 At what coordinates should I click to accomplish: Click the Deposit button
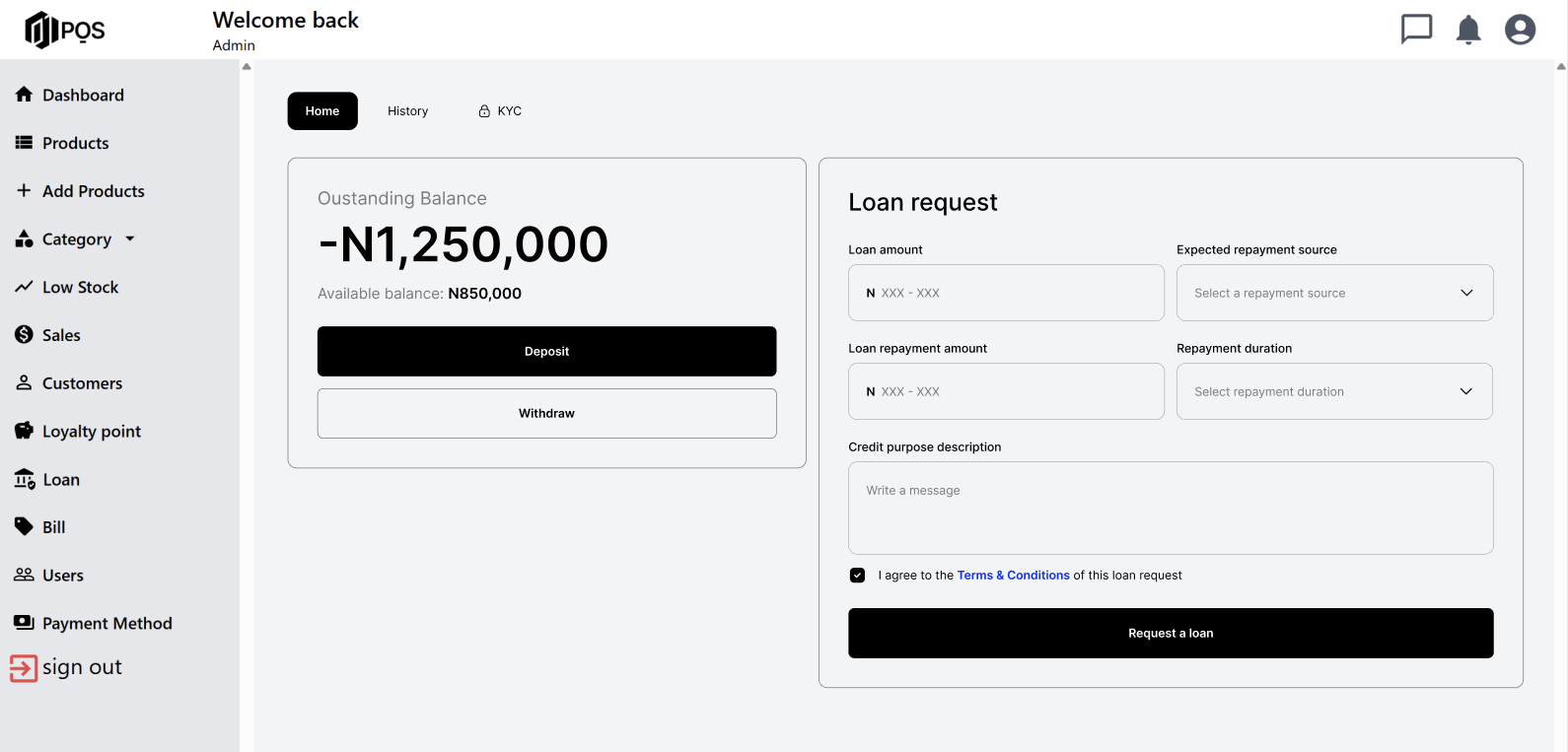546,351
